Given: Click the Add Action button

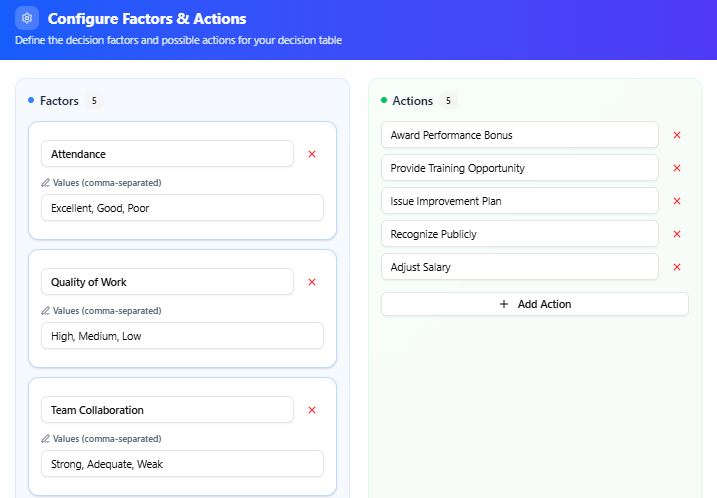Looking at the screenshot, I should click(534, 304).
